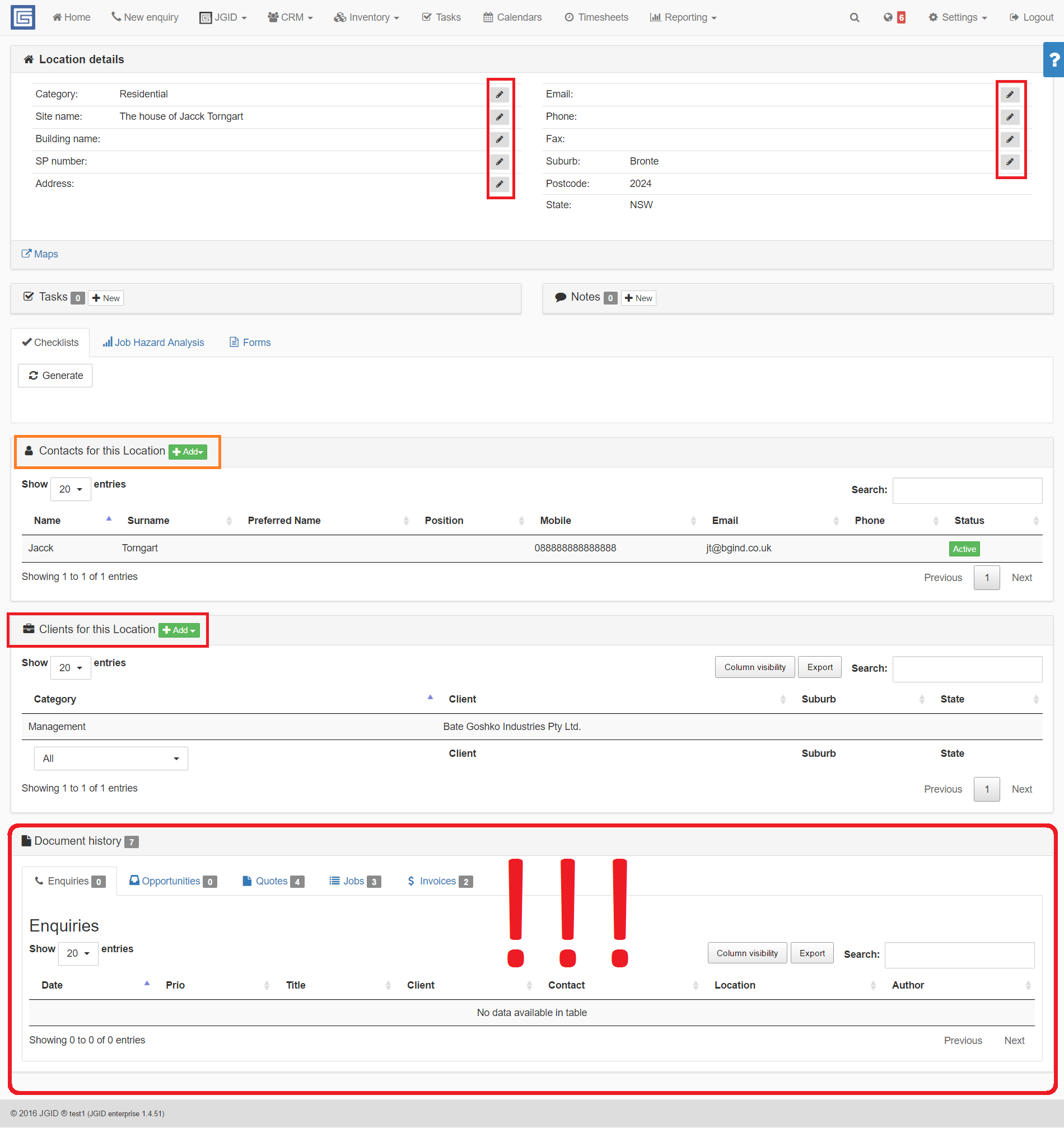This screenshot has height=1128, width=1064.
Task: Switch to Job Hazard Analysis tab
Action: point(153,343)
